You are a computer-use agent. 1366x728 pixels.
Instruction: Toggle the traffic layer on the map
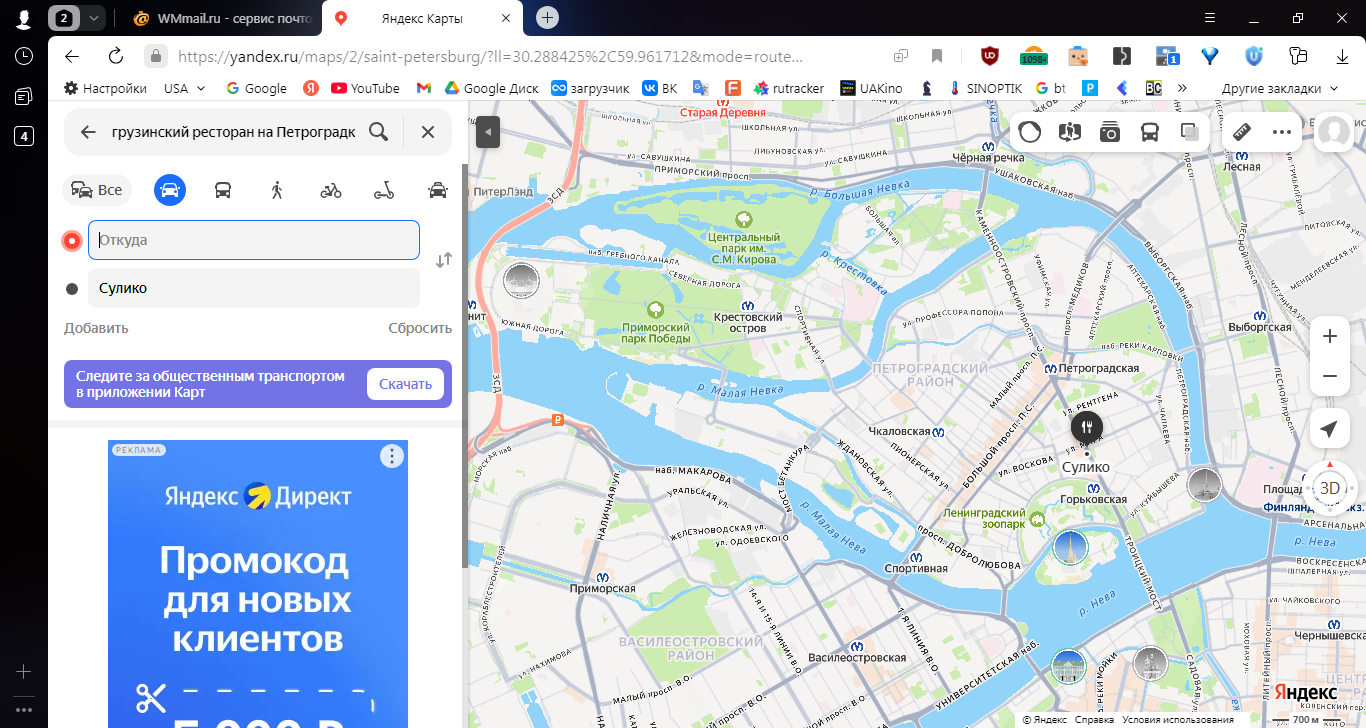tap(1030, 132)
